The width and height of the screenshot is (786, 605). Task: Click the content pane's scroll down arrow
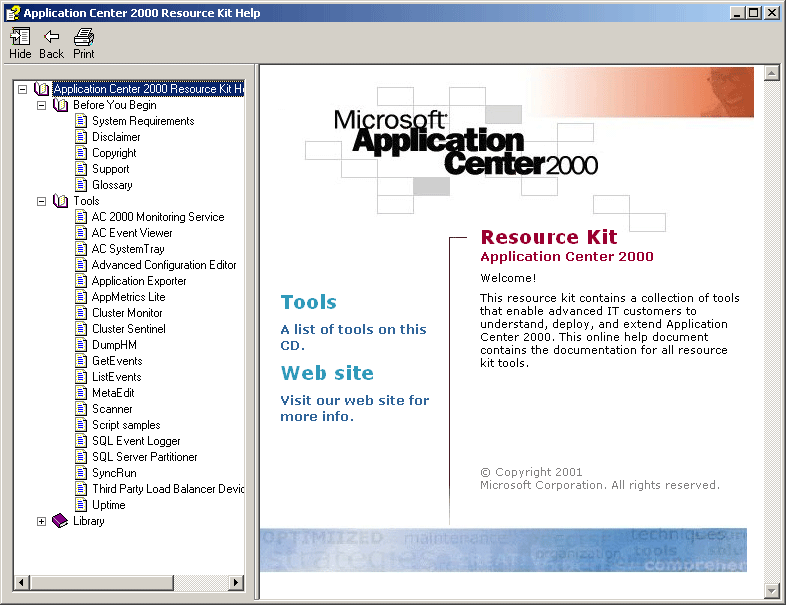pos(772,591)
